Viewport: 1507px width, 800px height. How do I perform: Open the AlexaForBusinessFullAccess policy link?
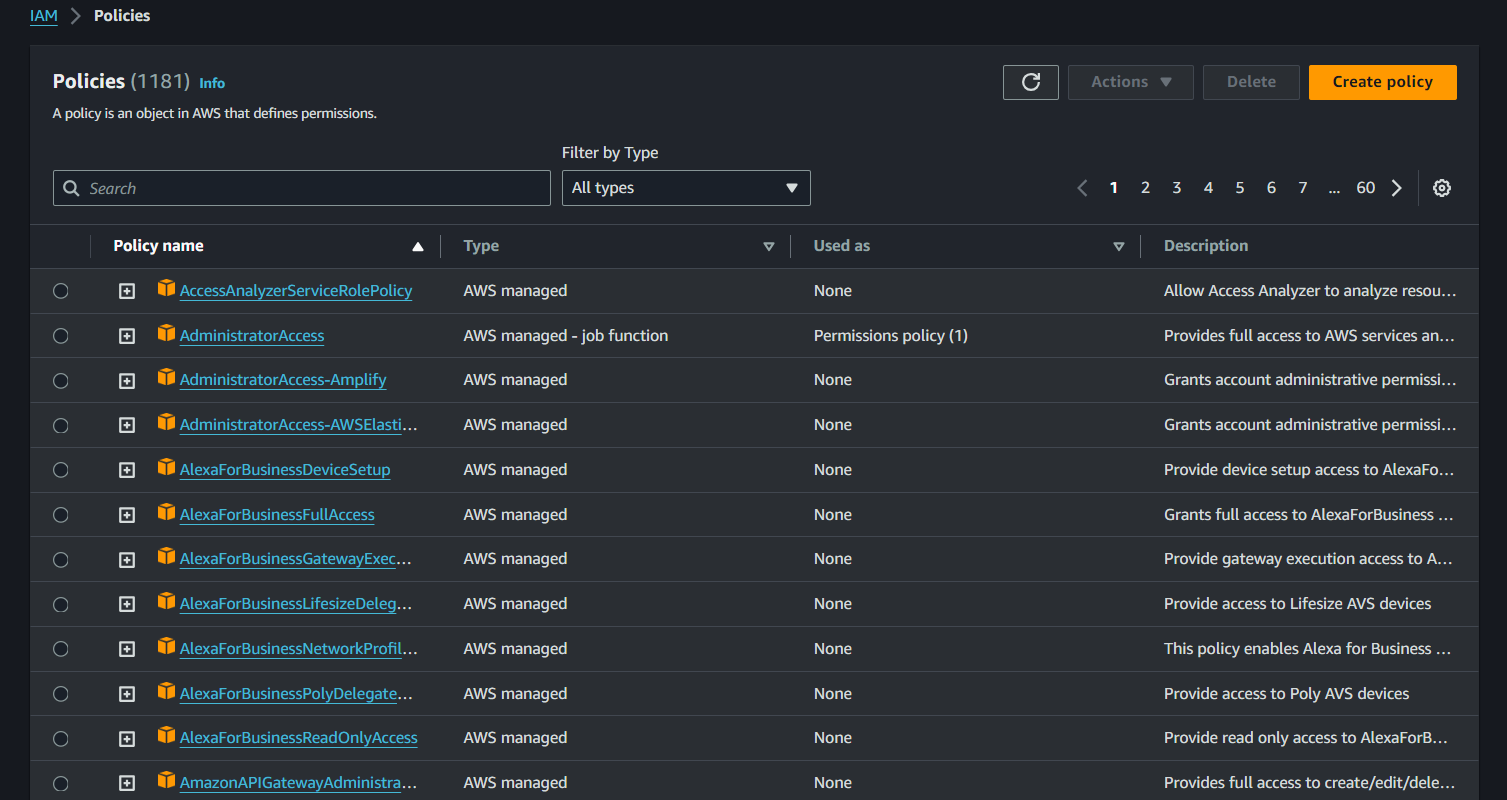tap(277, 515)
